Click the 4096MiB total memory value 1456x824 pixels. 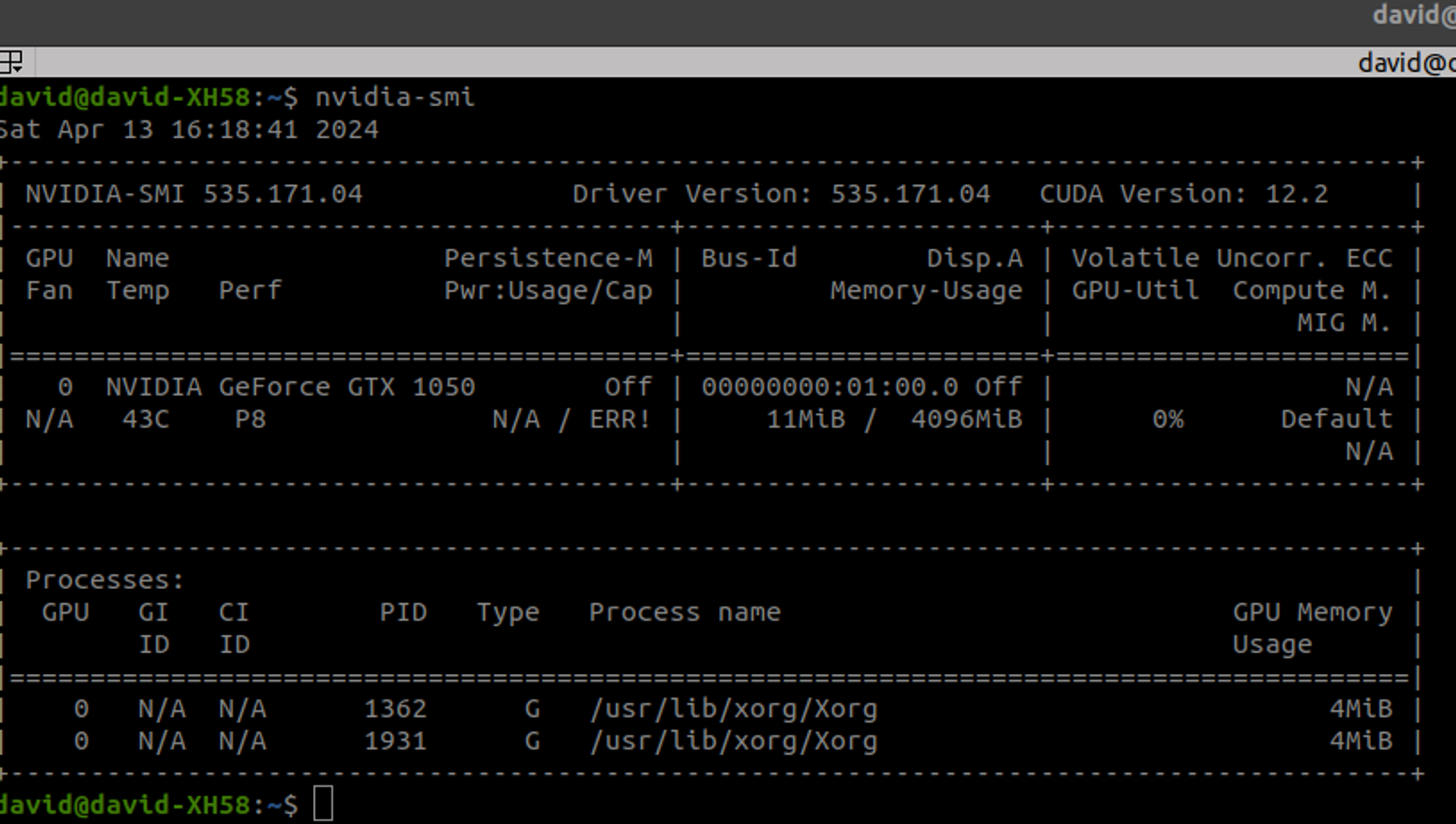pos(967,420)
